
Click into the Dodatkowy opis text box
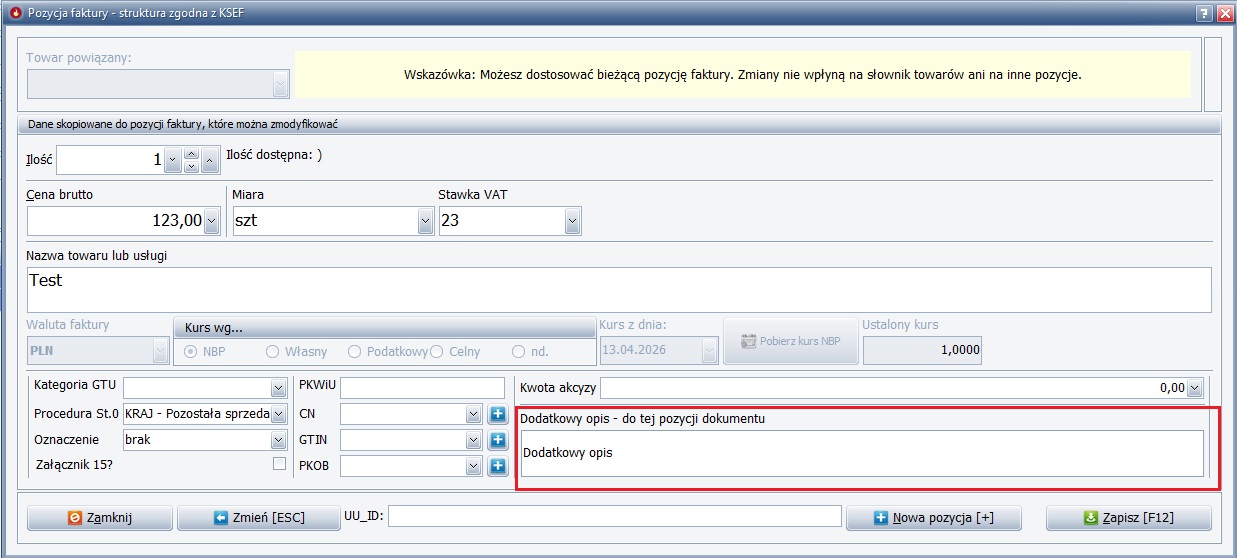pos(861,454)
